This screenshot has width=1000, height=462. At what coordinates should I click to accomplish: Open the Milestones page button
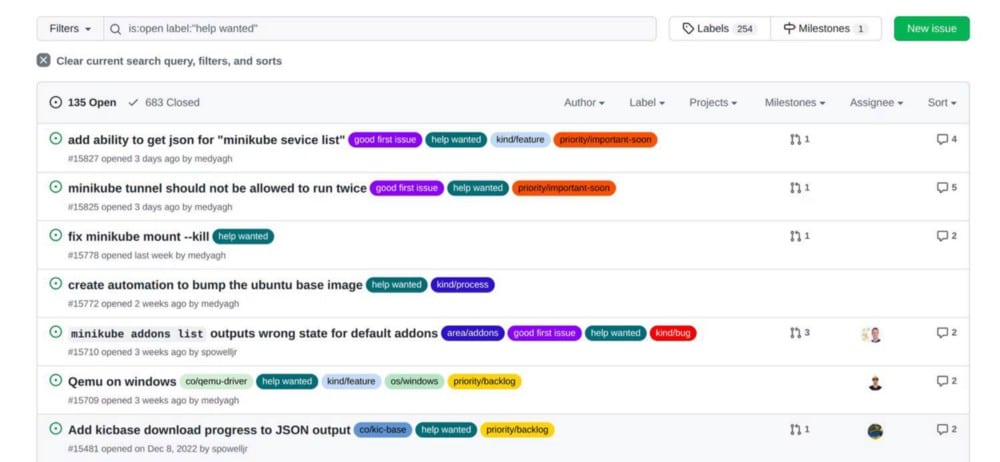coord(826,29)
